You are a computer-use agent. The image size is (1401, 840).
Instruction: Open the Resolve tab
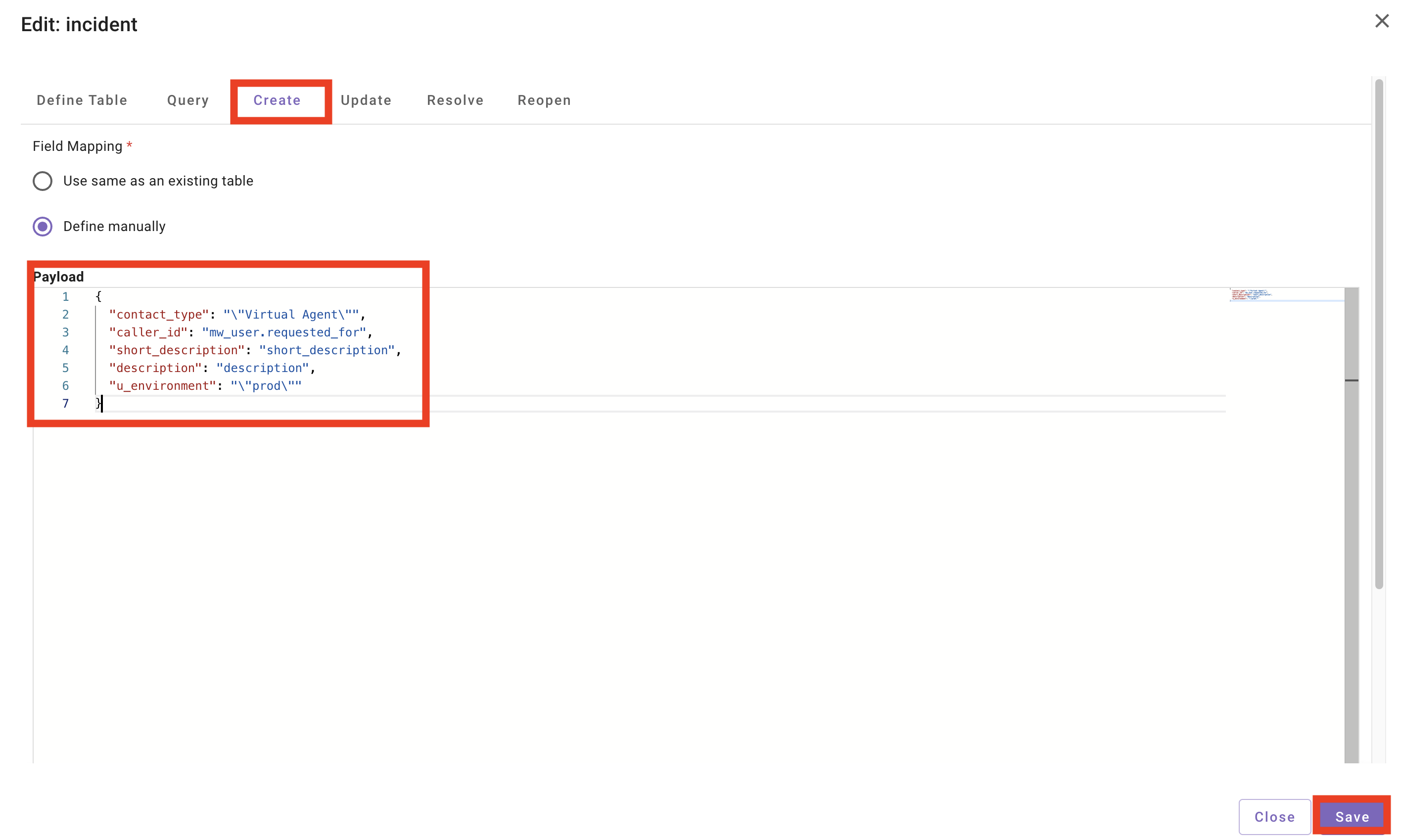[x=455, y=100]
